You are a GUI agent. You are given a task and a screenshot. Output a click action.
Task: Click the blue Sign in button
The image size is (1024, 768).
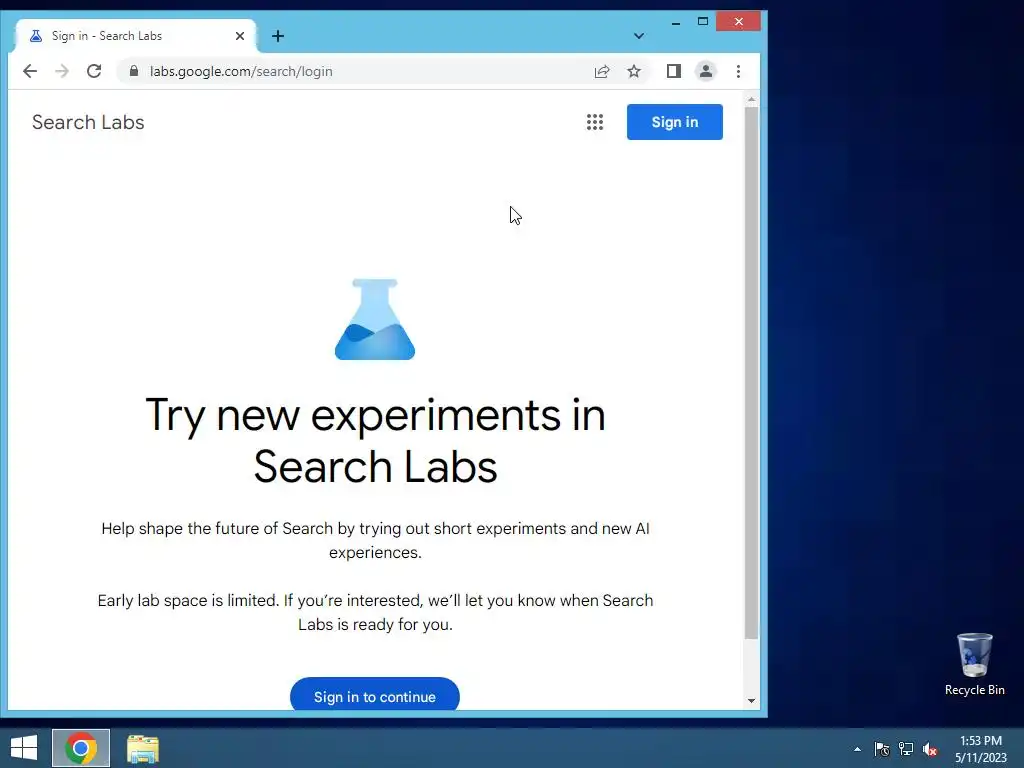click(x=675, y=122)
